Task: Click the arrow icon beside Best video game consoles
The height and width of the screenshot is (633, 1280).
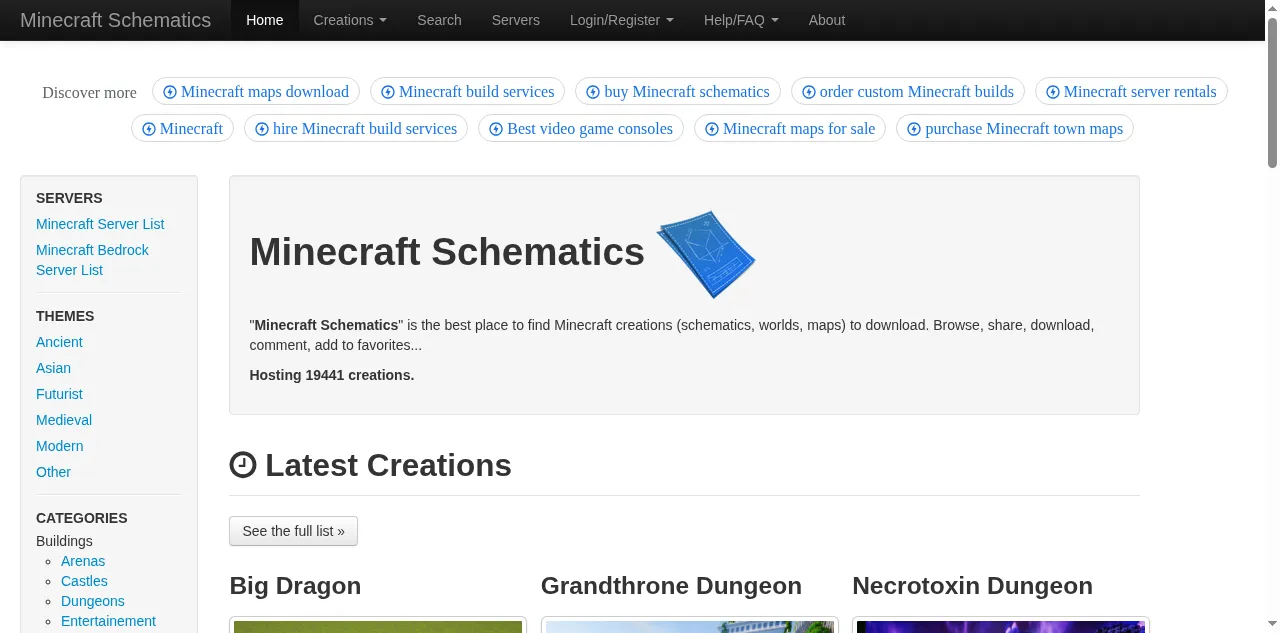Action: (x=496, y=129)
